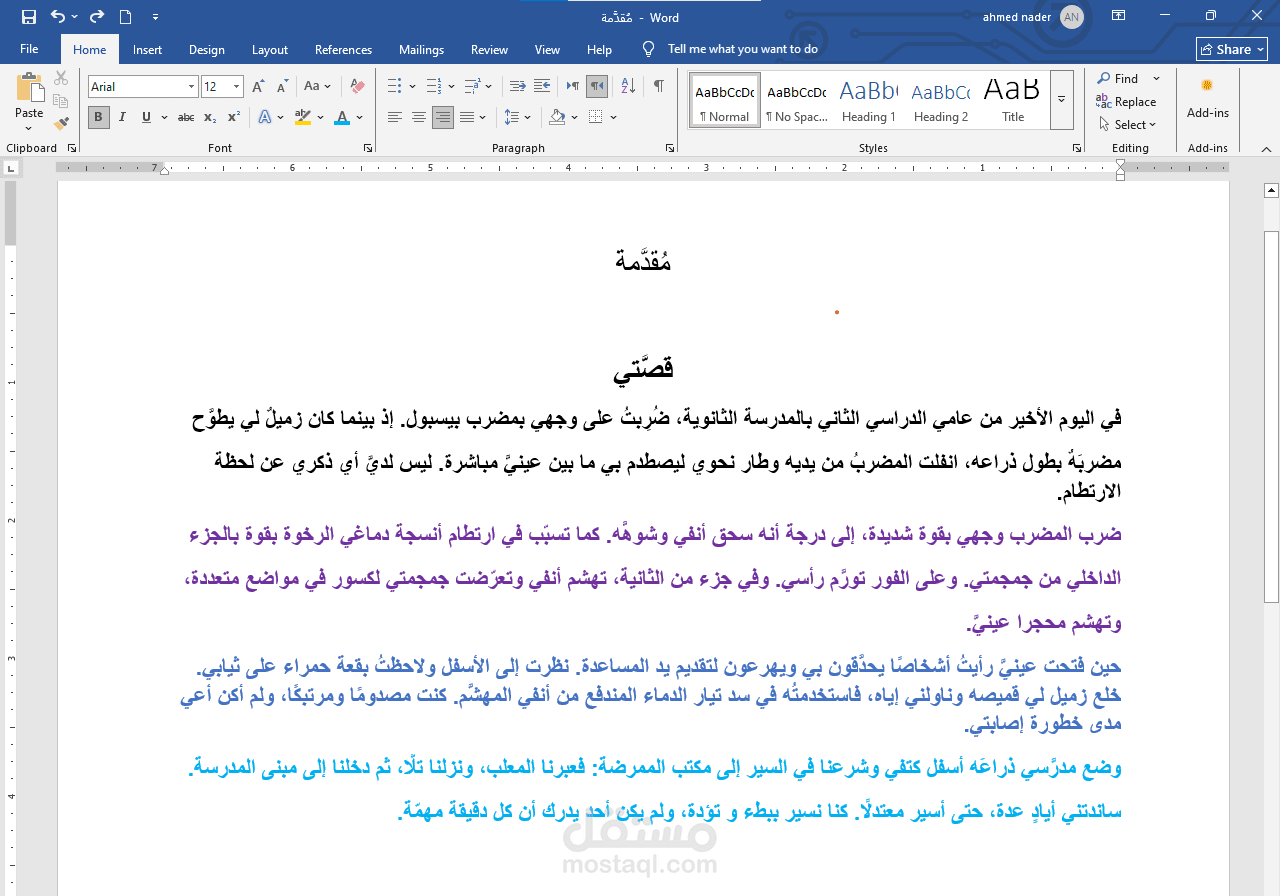Toggle Italic formatting
The width and height of the screenshot is (1280, 896).
click(x=122, y=117)
